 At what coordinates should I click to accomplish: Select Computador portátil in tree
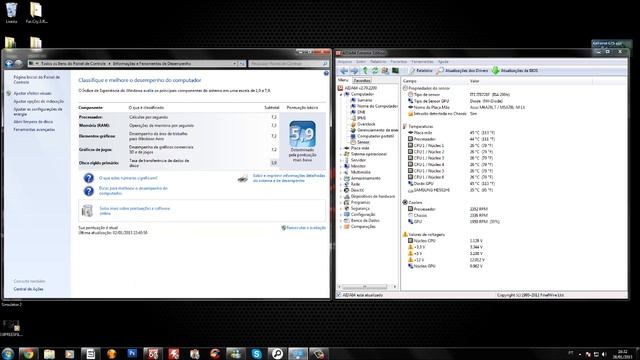pyautogui.click(x=376, y=136)
